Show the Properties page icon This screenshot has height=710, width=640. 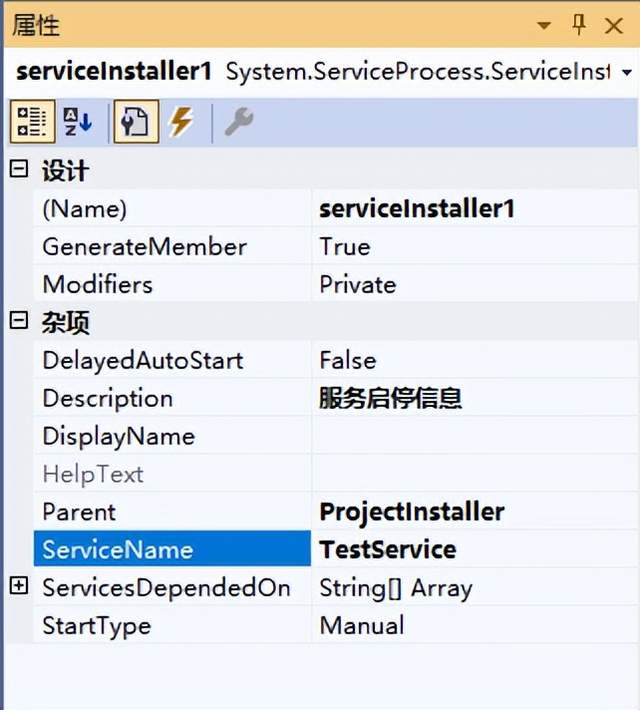click(134, 123)
